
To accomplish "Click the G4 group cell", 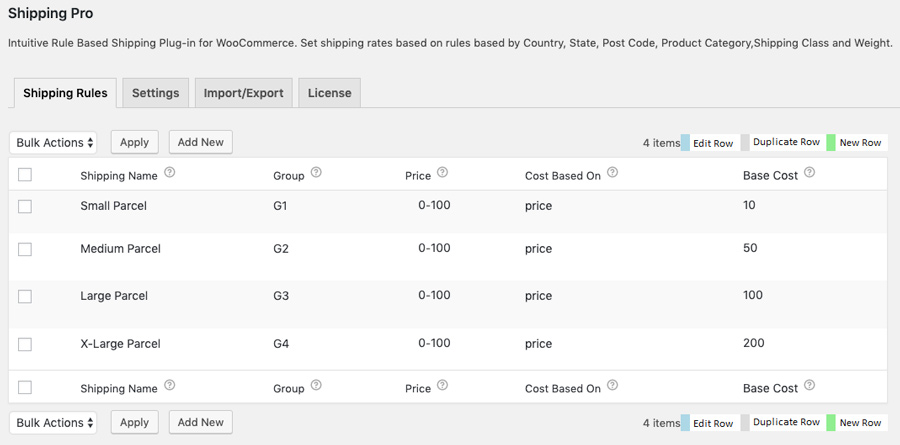I will tap(281, 343).
